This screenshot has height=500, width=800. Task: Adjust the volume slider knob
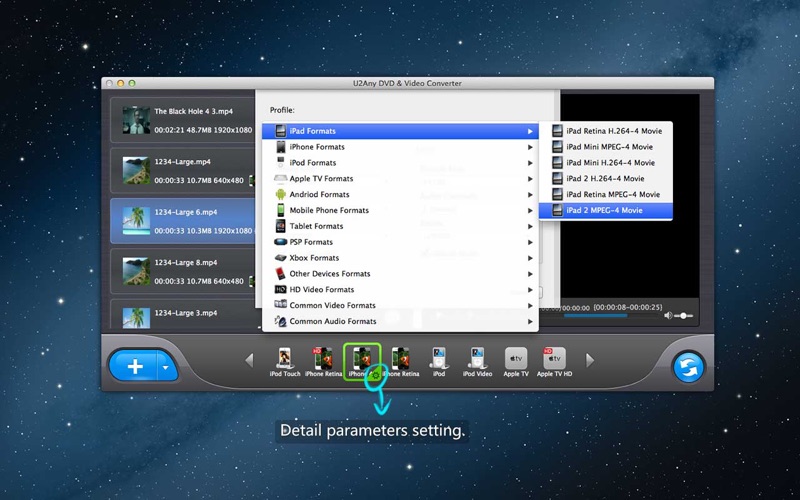(683, 316)
